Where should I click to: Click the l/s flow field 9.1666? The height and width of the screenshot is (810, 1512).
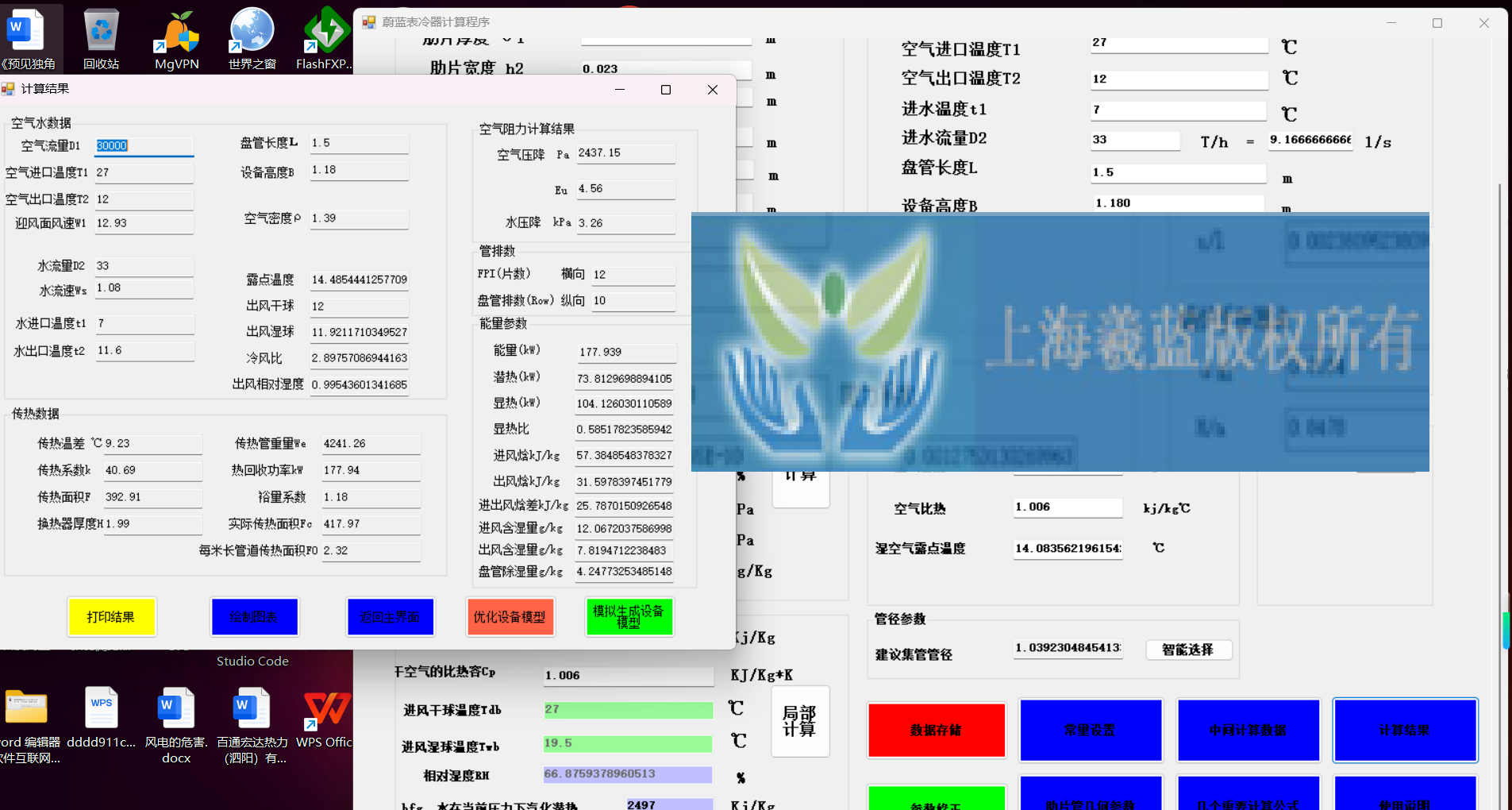tap(1310, 141)
